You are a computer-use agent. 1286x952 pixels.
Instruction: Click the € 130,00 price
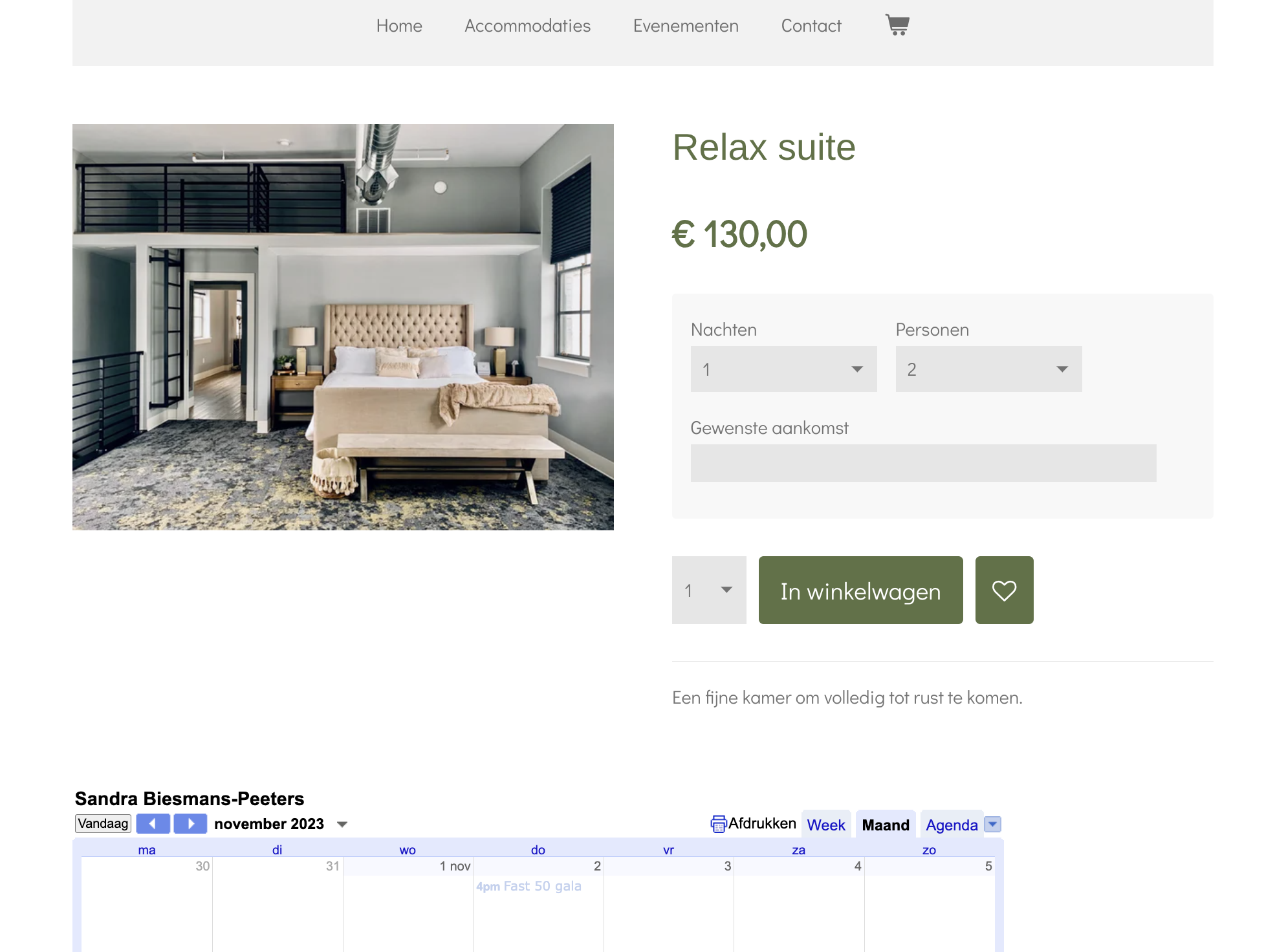point(739,234)
